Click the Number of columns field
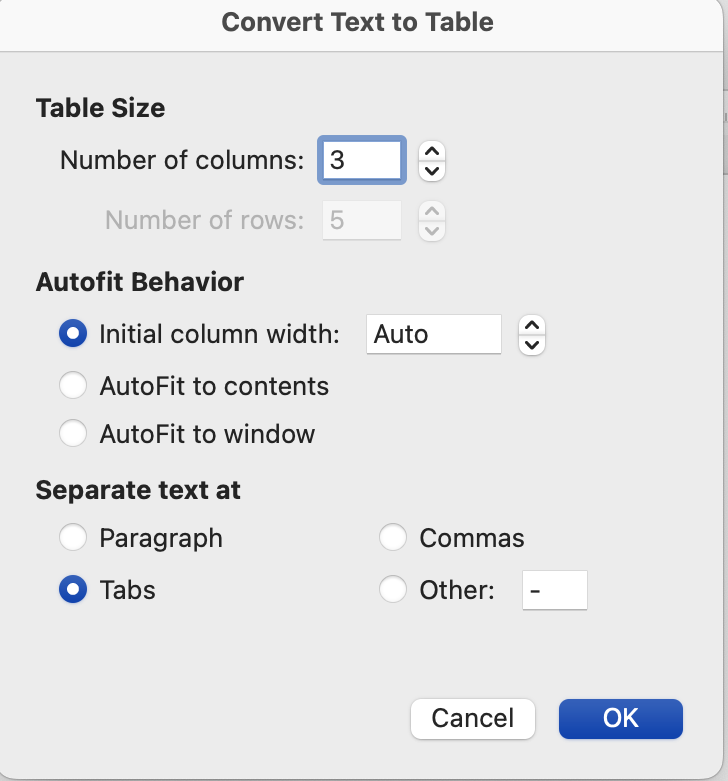Screen dimensions: 728x781 (x=362, y=160)
